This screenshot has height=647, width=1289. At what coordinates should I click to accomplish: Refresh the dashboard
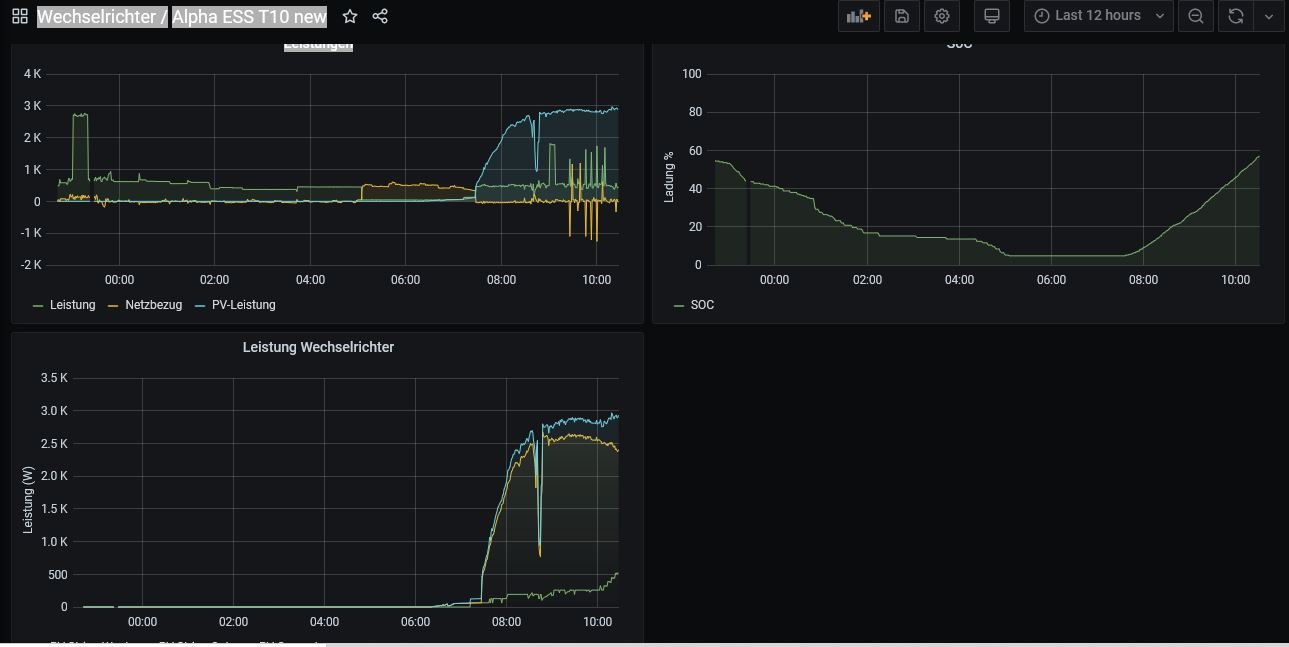coord(1236,16)
